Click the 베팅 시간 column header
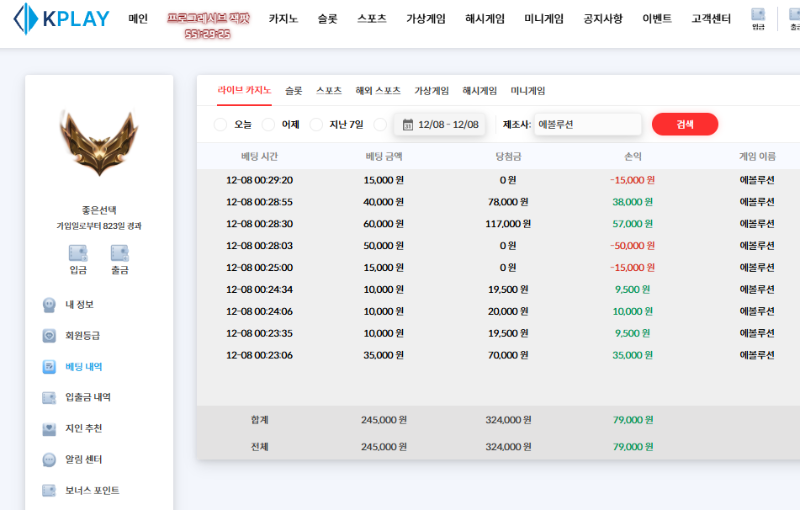The width and height of the screenshot is (800, 510). coord(259,157)
